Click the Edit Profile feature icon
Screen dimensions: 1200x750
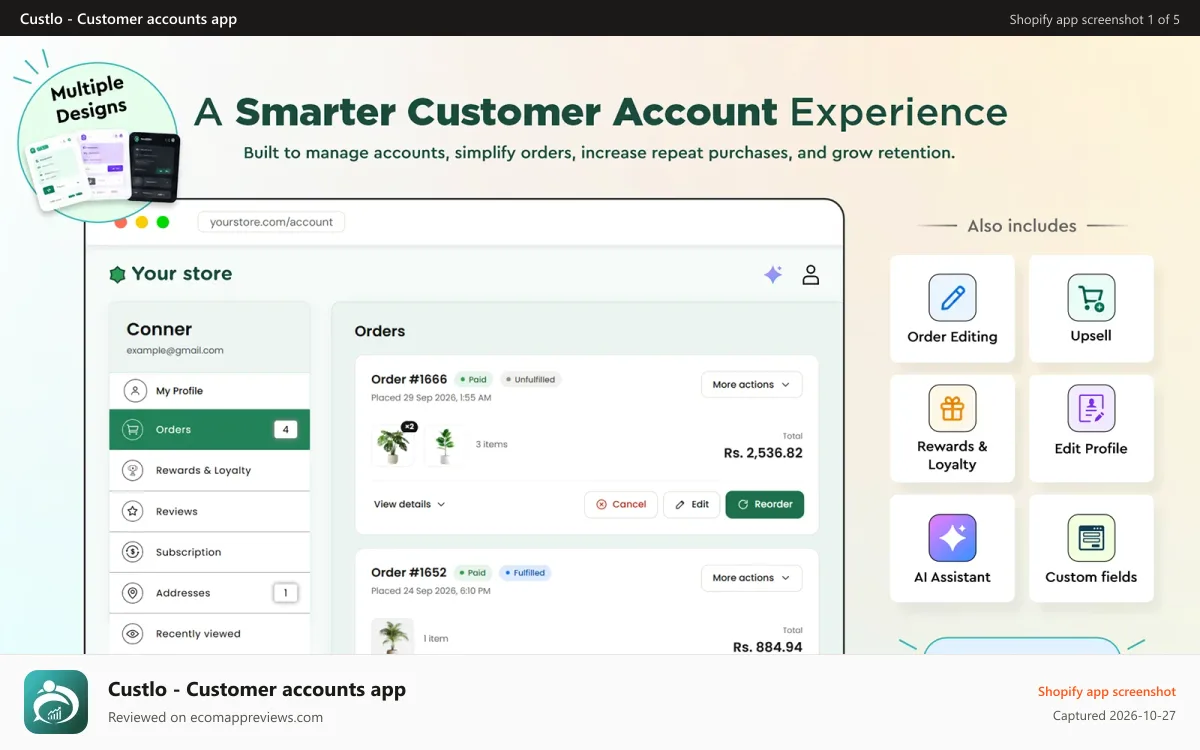click(x=1091, y=408)
